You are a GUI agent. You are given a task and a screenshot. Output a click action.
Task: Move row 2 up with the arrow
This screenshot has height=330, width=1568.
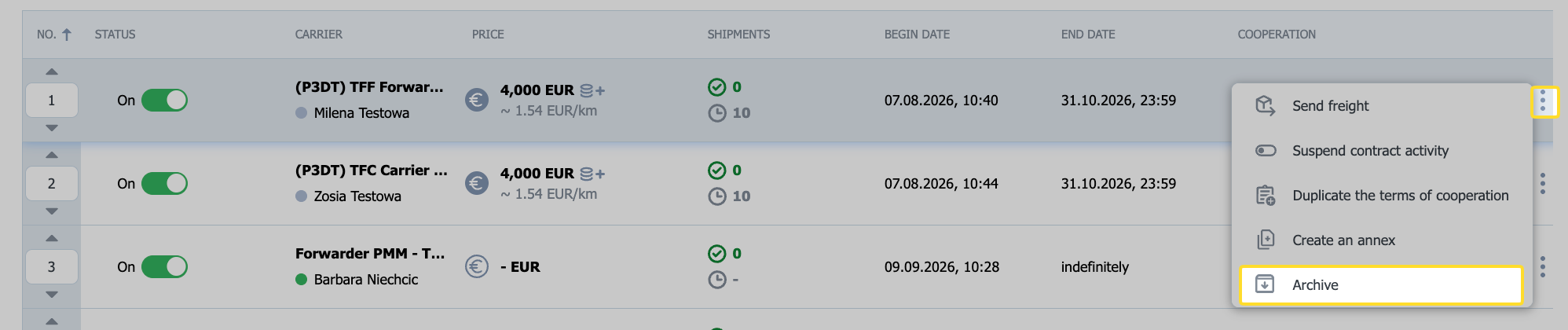coord(52,155)
